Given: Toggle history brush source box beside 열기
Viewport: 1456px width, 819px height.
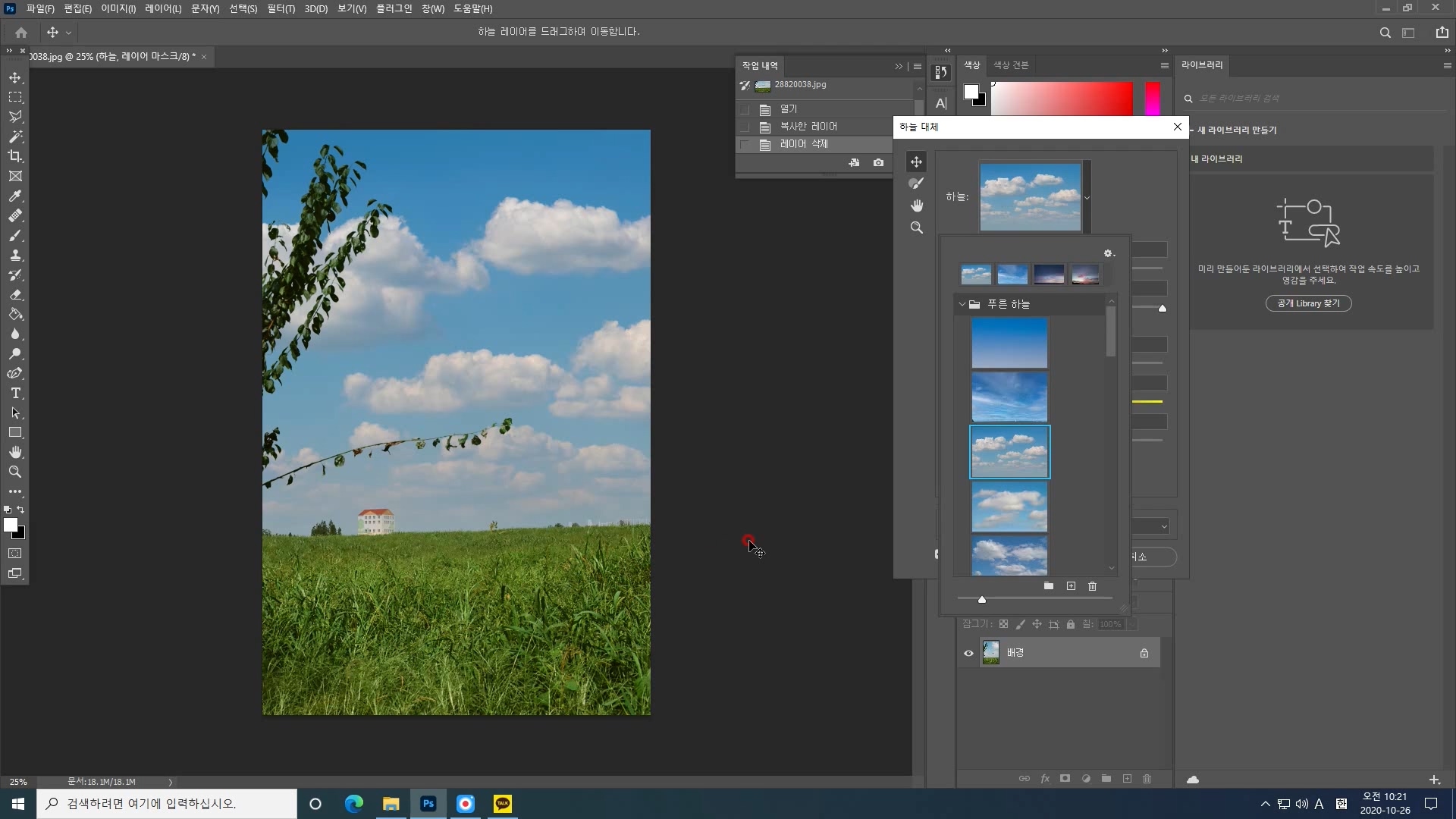Looking at the screenshot, I should [x=745, y=109].
